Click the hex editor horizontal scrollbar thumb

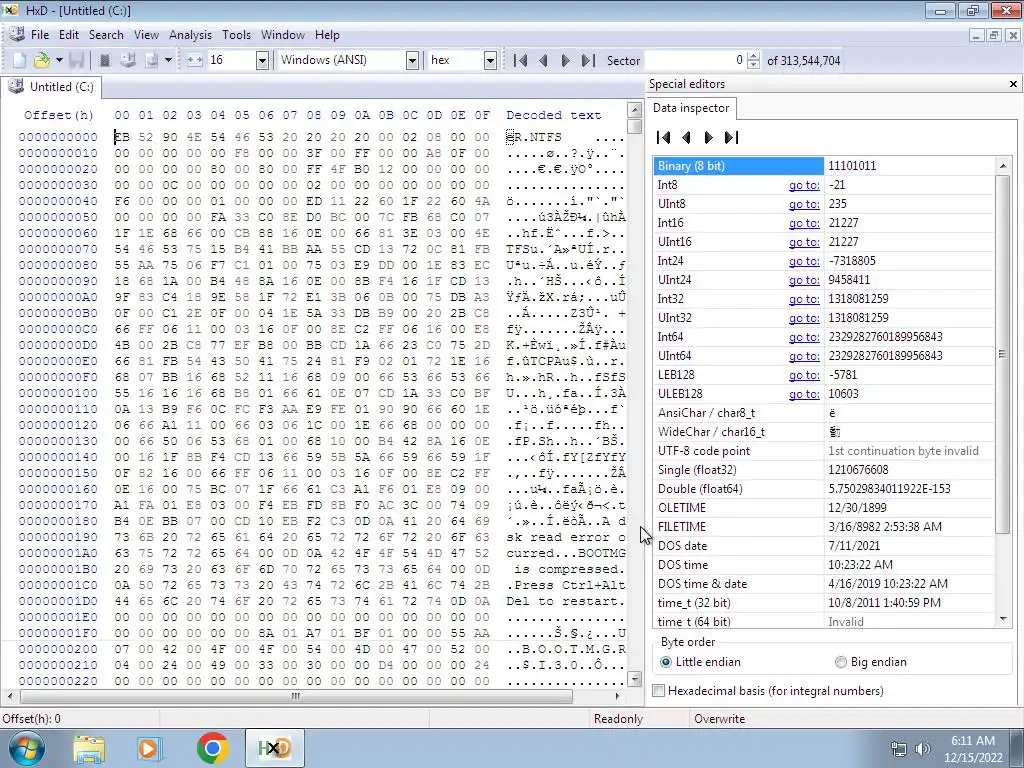point(296,696)
